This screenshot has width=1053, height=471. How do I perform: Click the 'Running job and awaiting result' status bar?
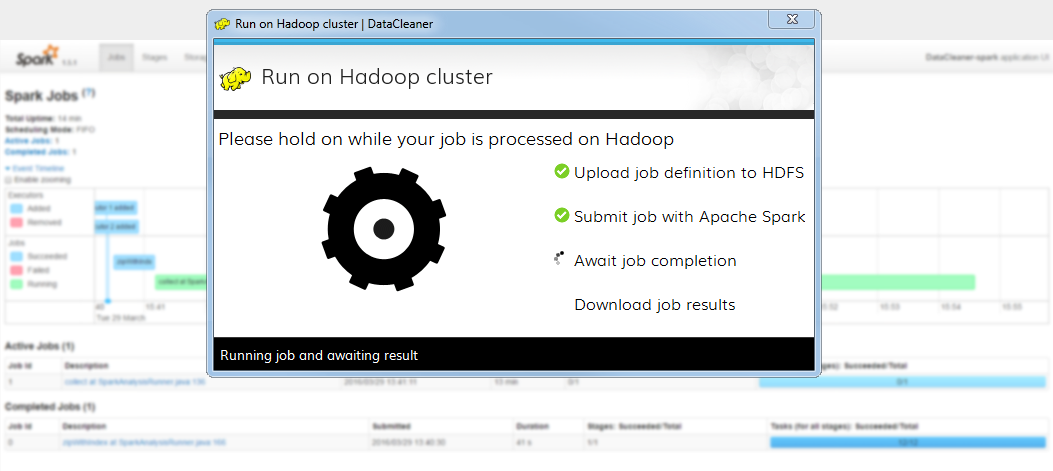(x=514, y=355)
